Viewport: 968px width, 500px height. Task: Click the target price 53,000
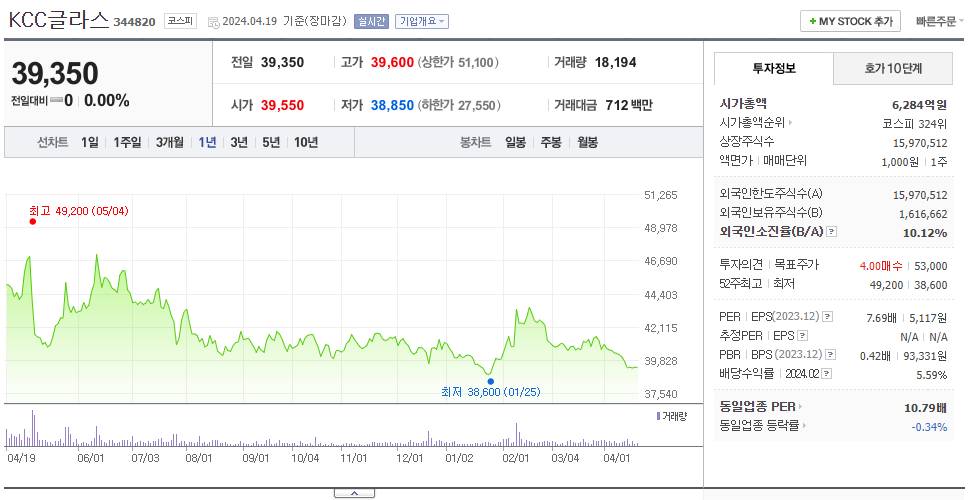point(931,266)
